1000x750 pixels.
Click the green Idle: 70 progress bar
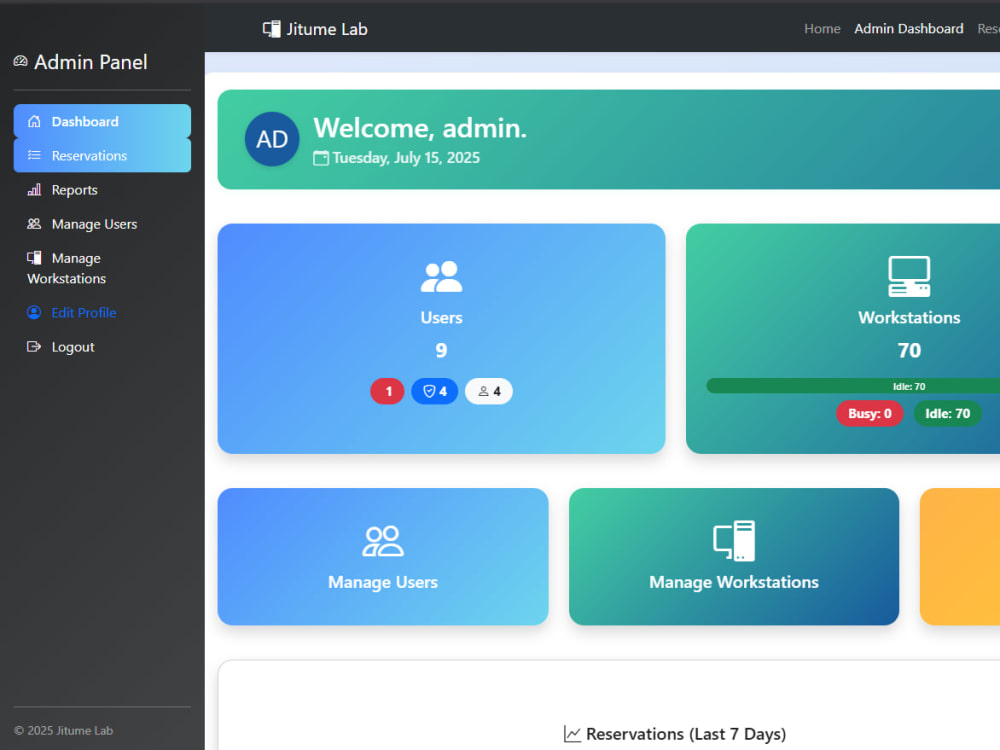853,386
